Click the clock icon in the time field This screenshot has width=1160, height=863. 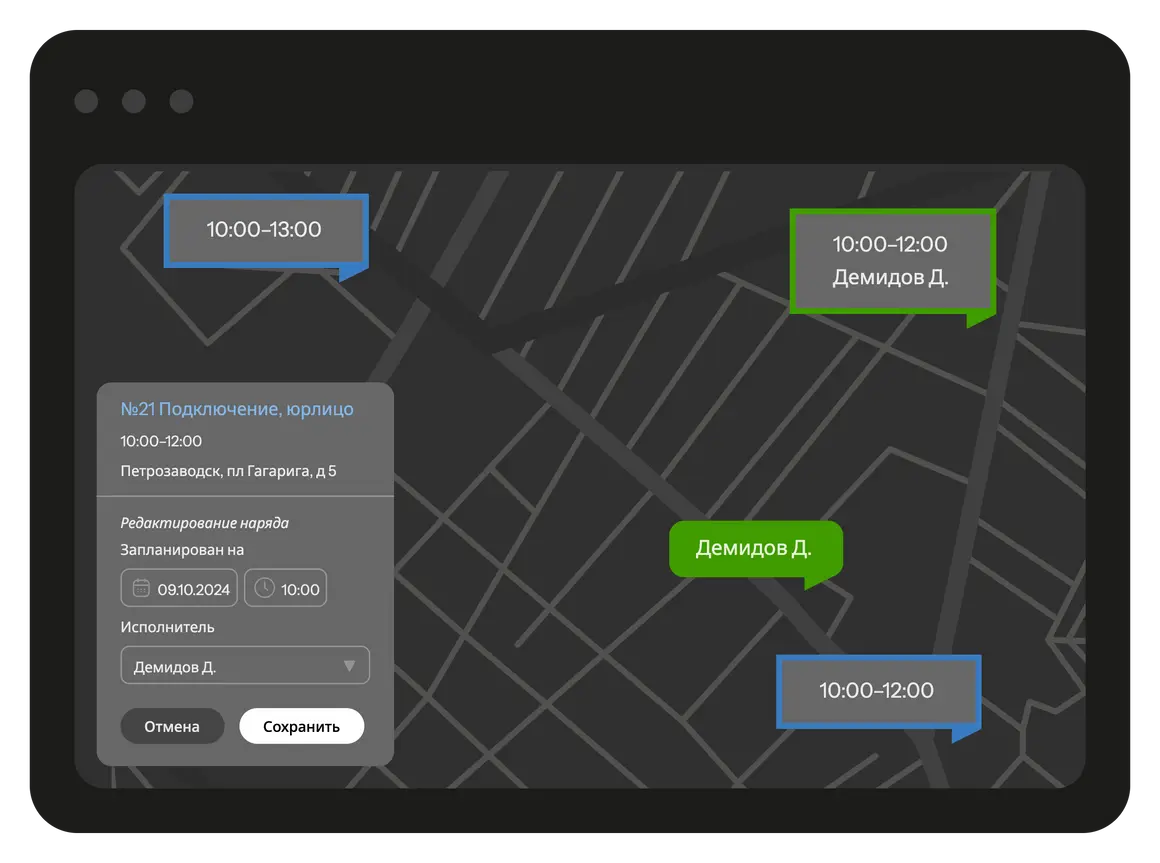(264, 588)
